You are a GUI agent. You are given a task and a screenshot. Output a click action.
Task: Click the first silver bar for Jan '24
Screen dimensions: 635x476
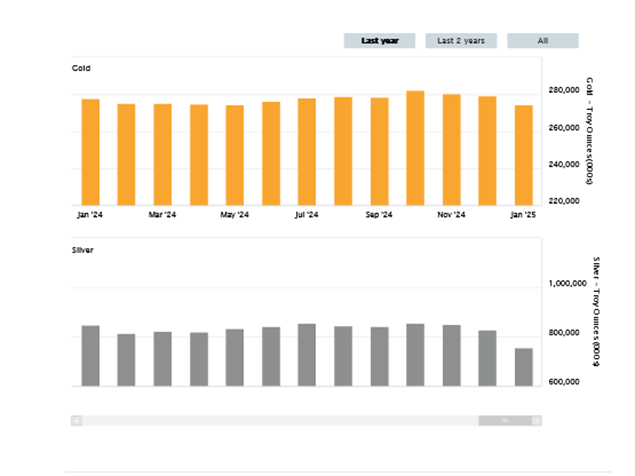90,355
